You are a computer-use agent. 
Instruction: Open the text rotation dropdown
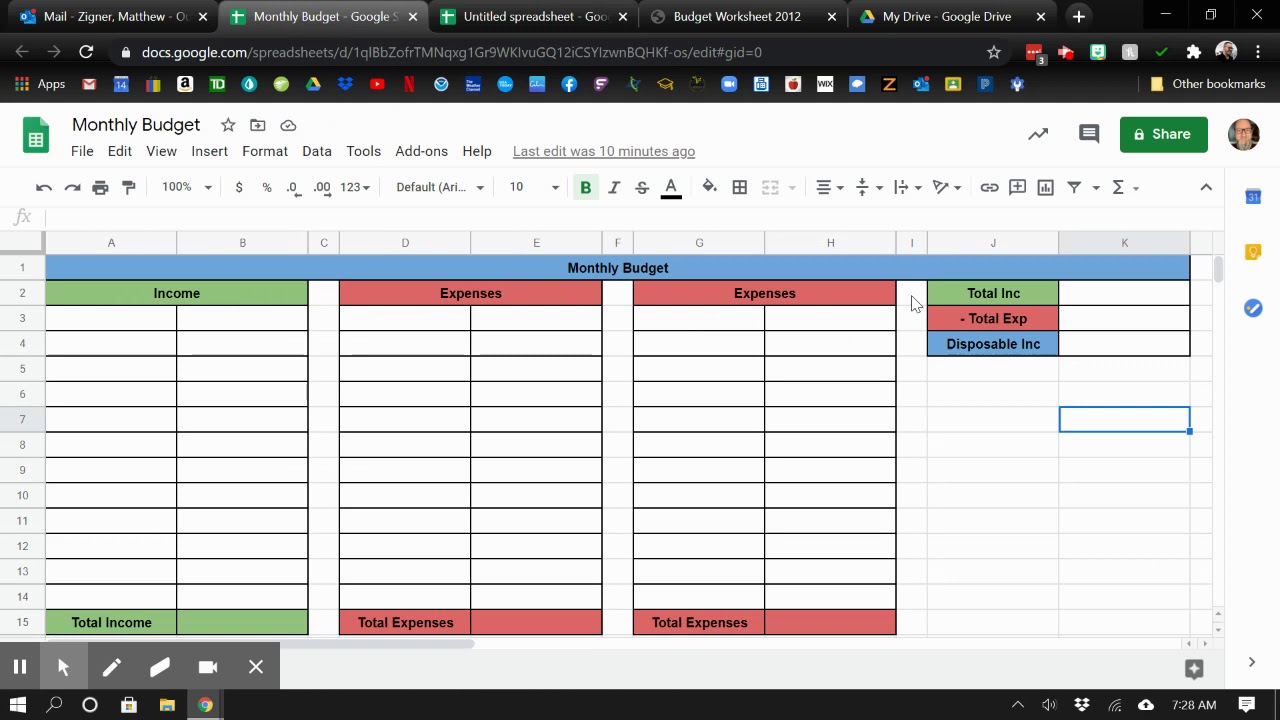click(946, 187)
